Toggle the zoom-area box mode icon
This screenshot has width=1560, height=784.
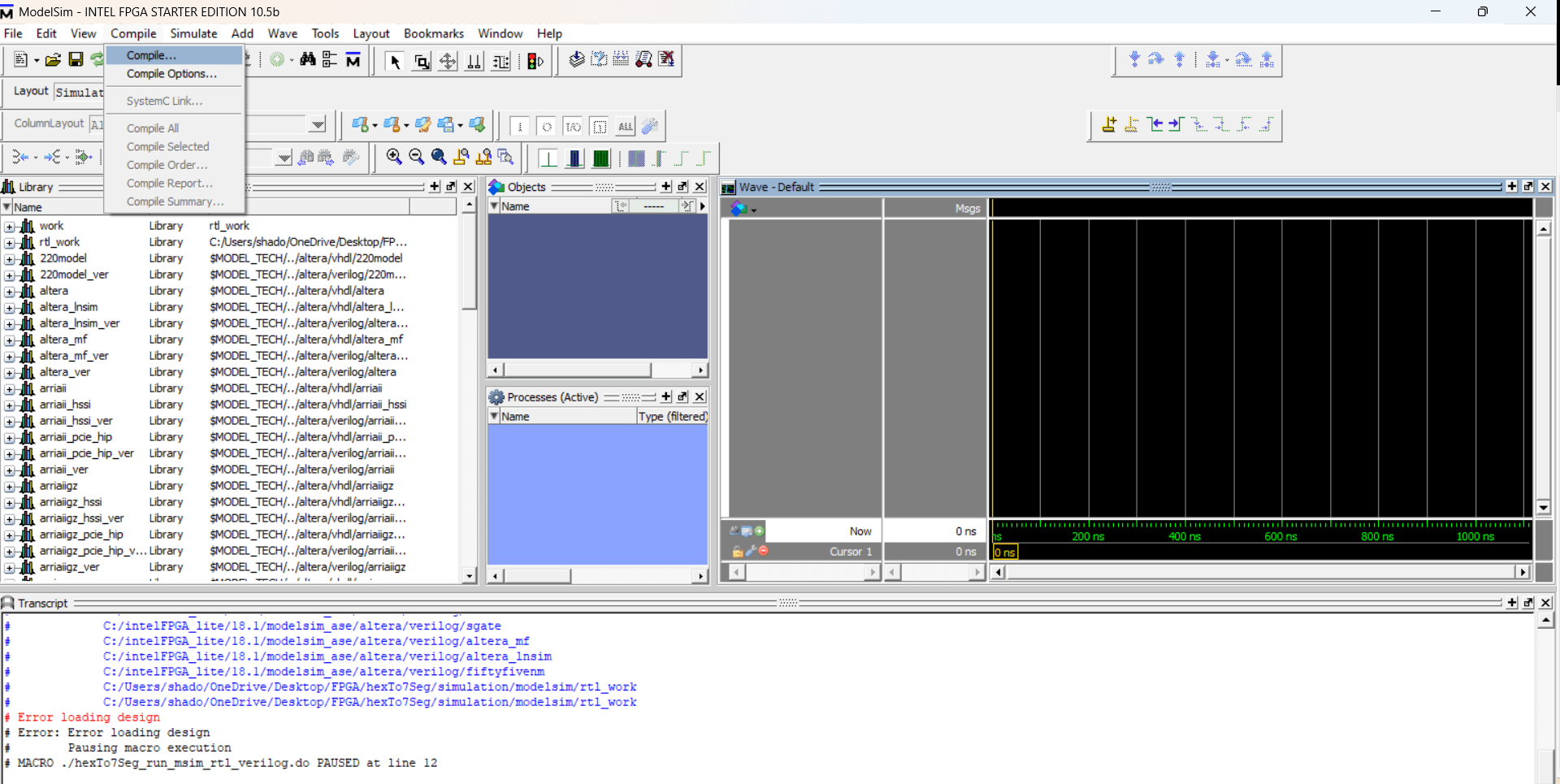pos(422,62)
